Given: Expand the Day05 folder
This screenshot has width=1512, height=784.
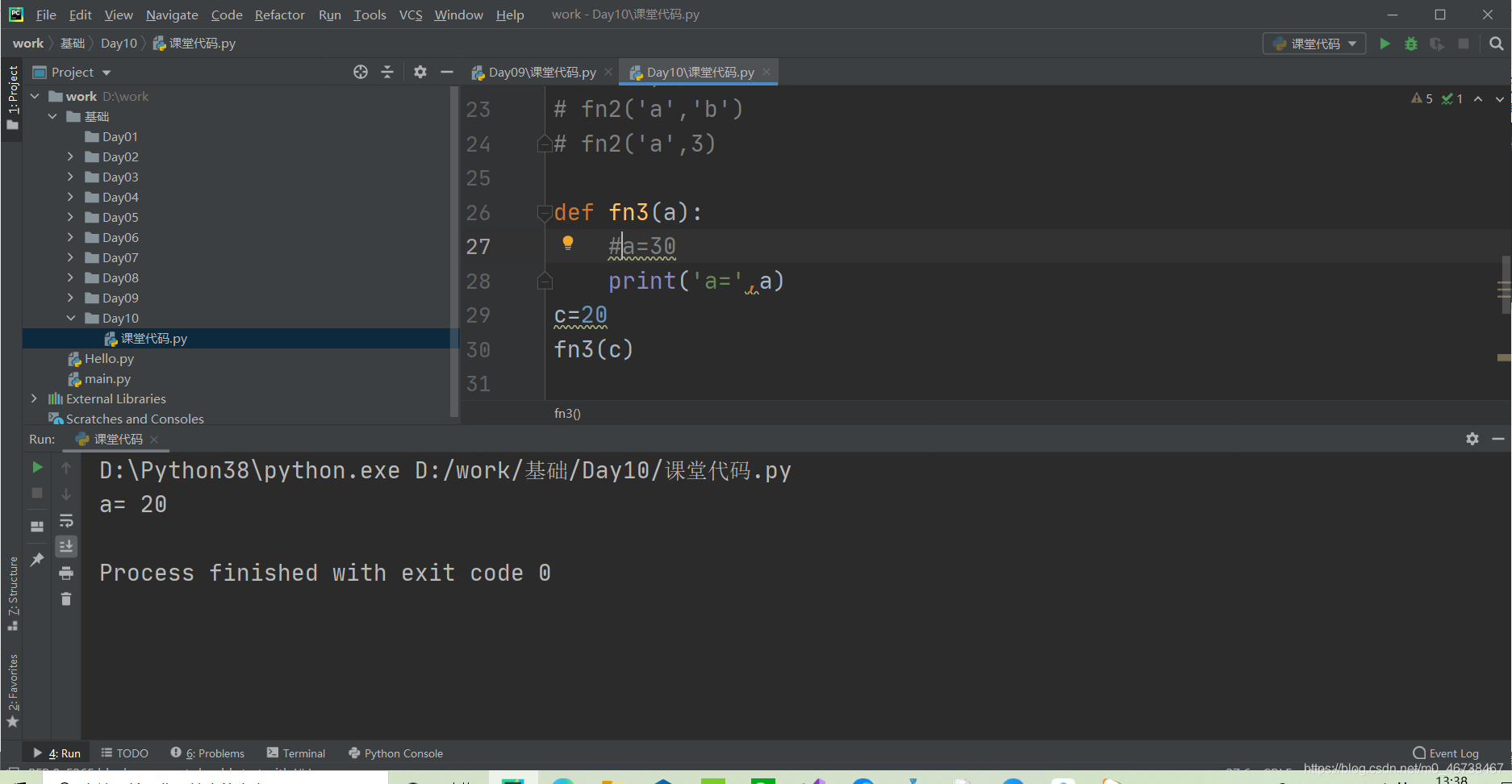Looking at the screenshot, I should tap(70, 217).
